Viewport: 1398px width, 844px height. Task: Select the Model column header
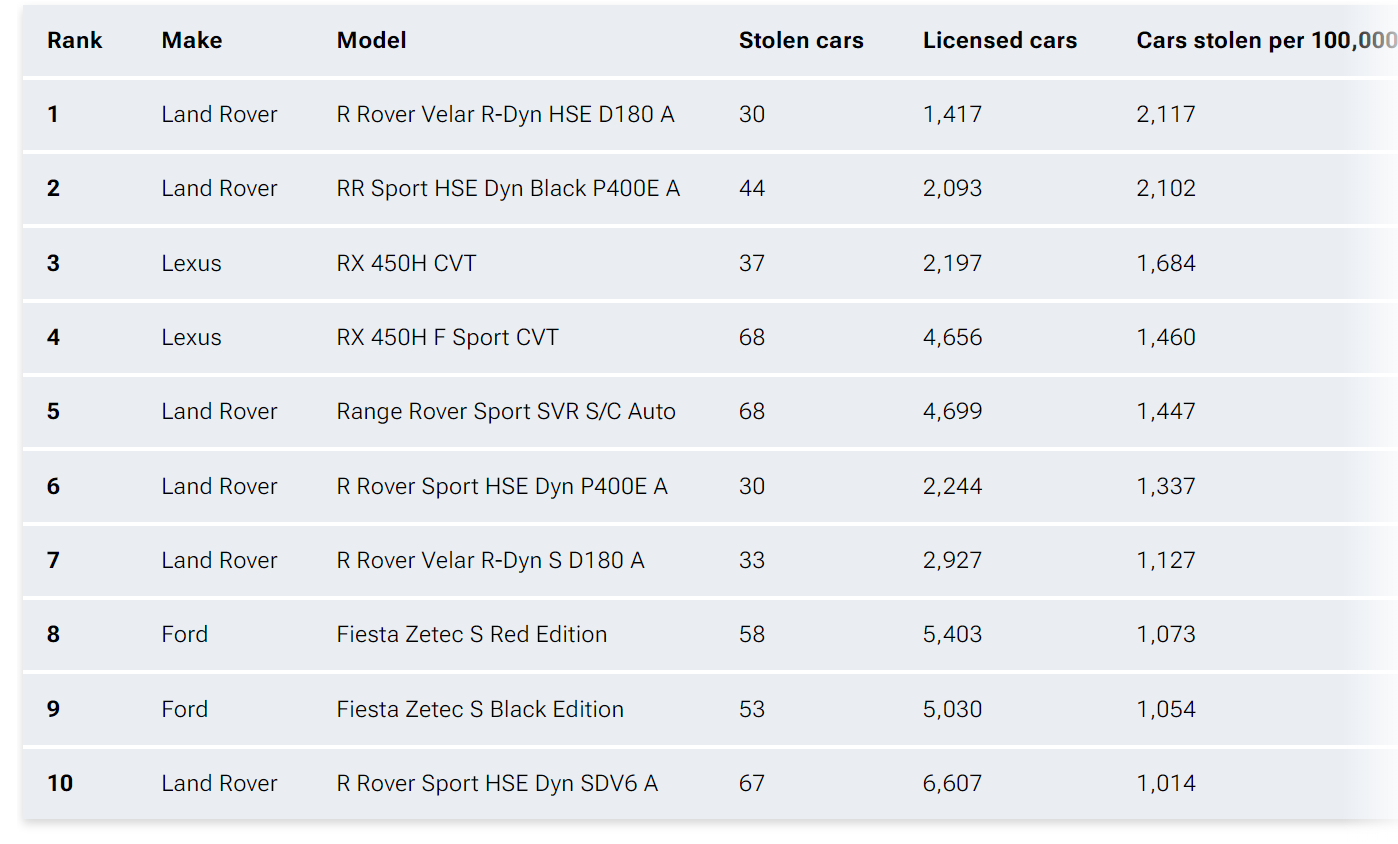click(x=372, y=41)
